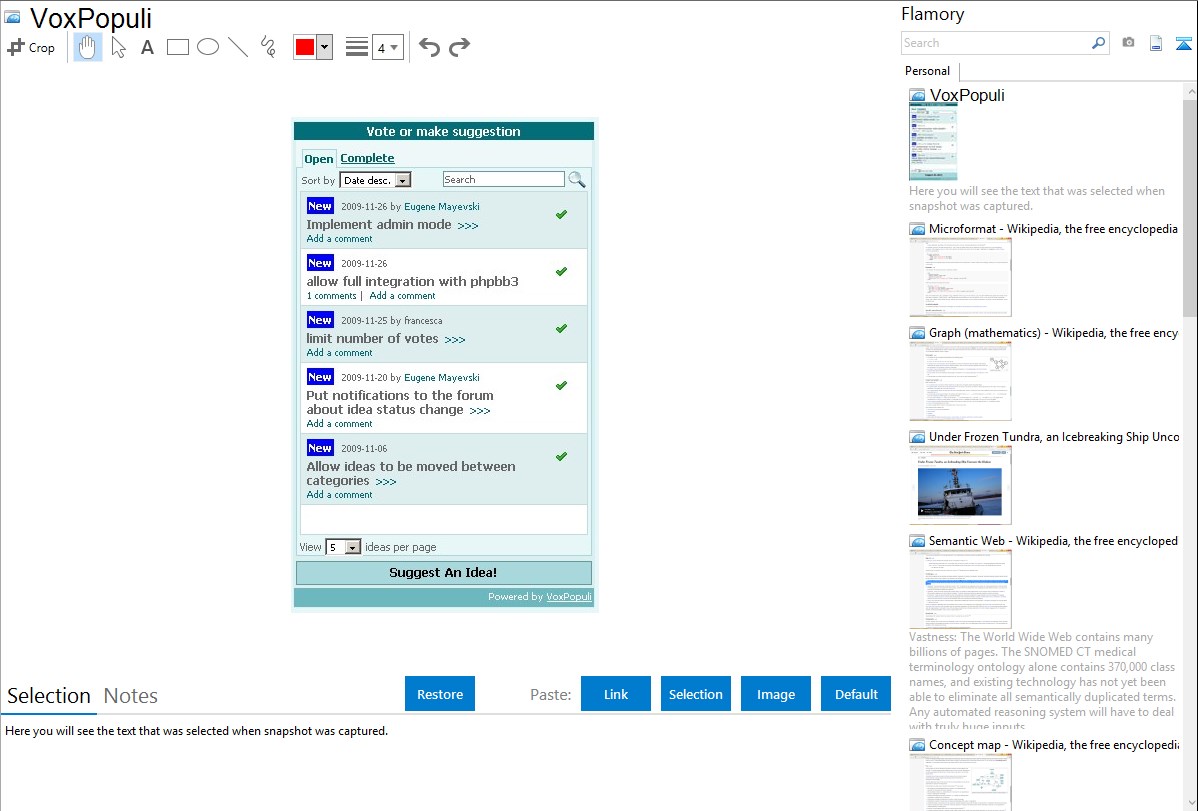The height and width of the screenshot is (811, 1198).
Task: Pick the rectangle drawing tool
Action: 177,47
